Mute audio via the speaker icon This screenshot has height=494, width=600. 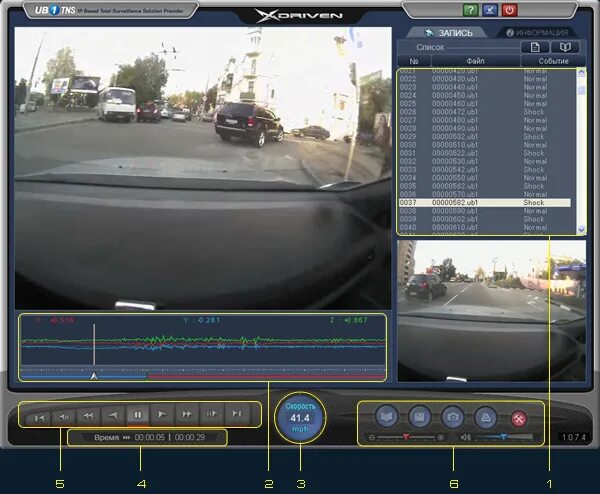point(465,437)
